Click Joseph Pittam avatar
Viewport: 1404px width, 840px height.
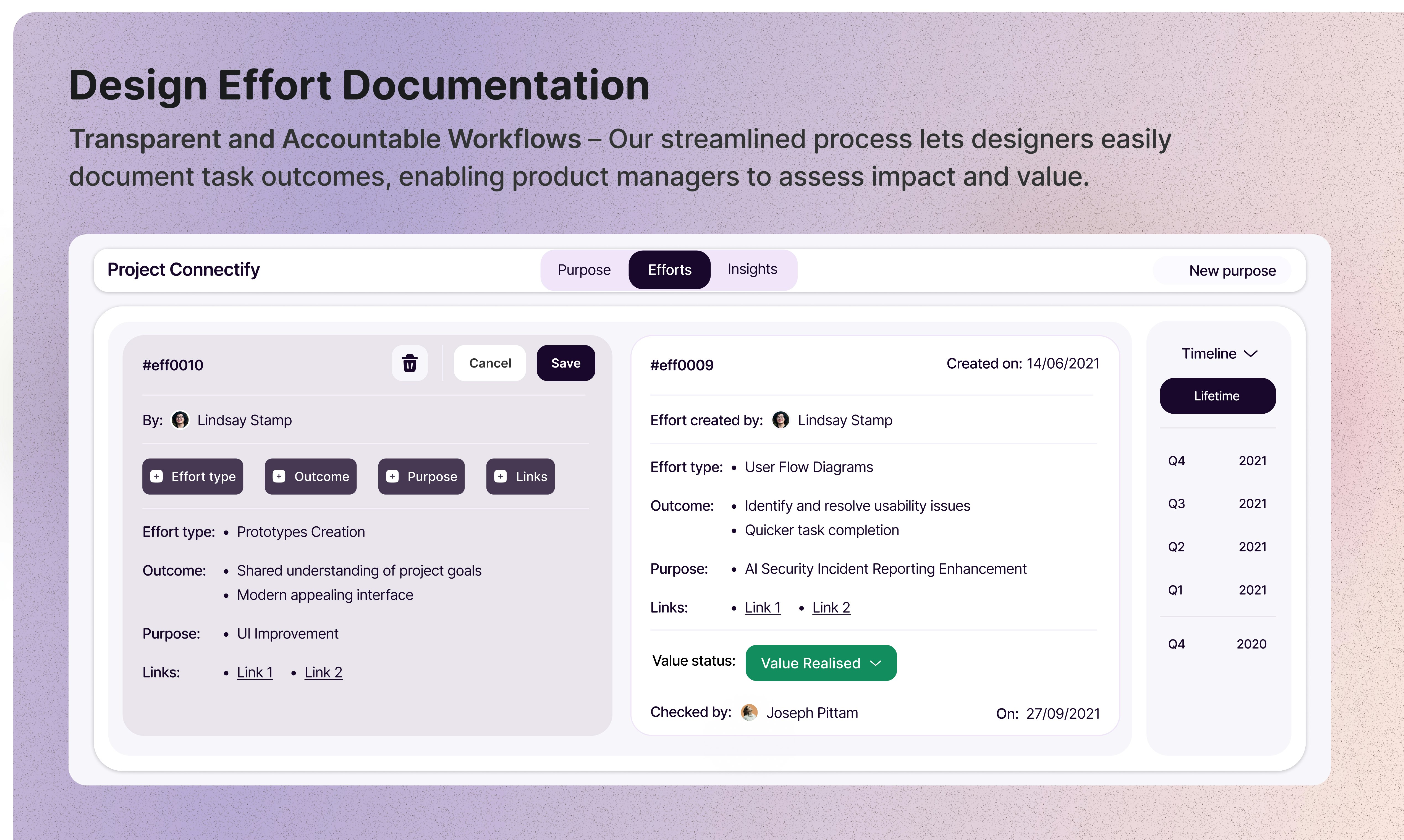pyautogui.click(x=750, y=712)
